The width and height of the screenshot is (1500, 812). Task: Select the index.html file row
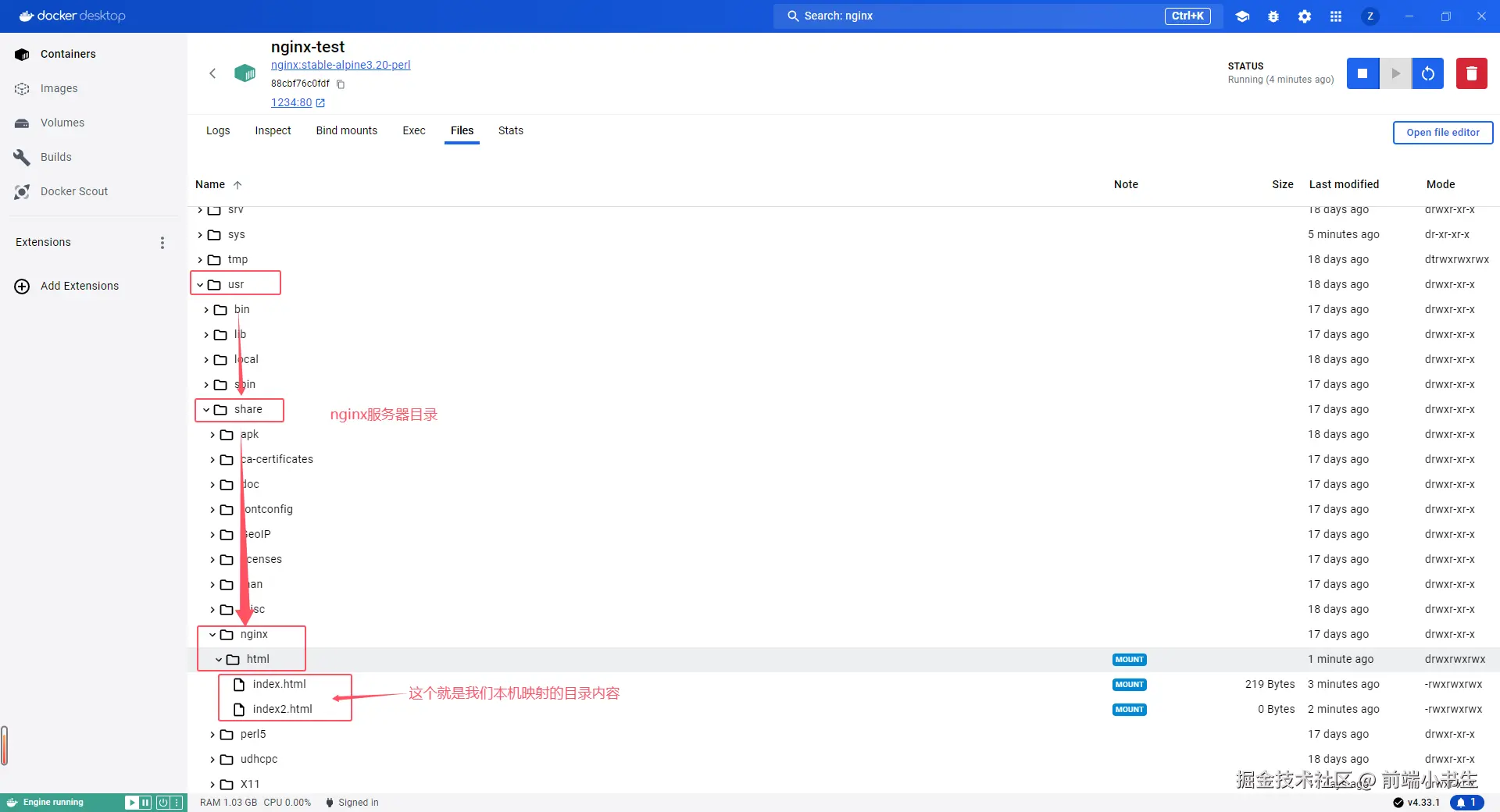pos(844,685)
